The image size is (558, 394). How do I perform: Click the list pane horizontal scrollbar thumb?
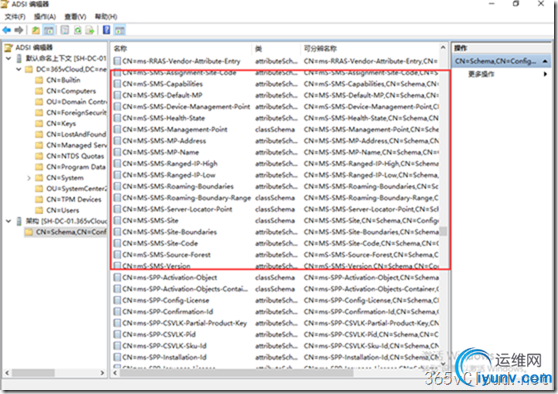click(x=236, y=373)
